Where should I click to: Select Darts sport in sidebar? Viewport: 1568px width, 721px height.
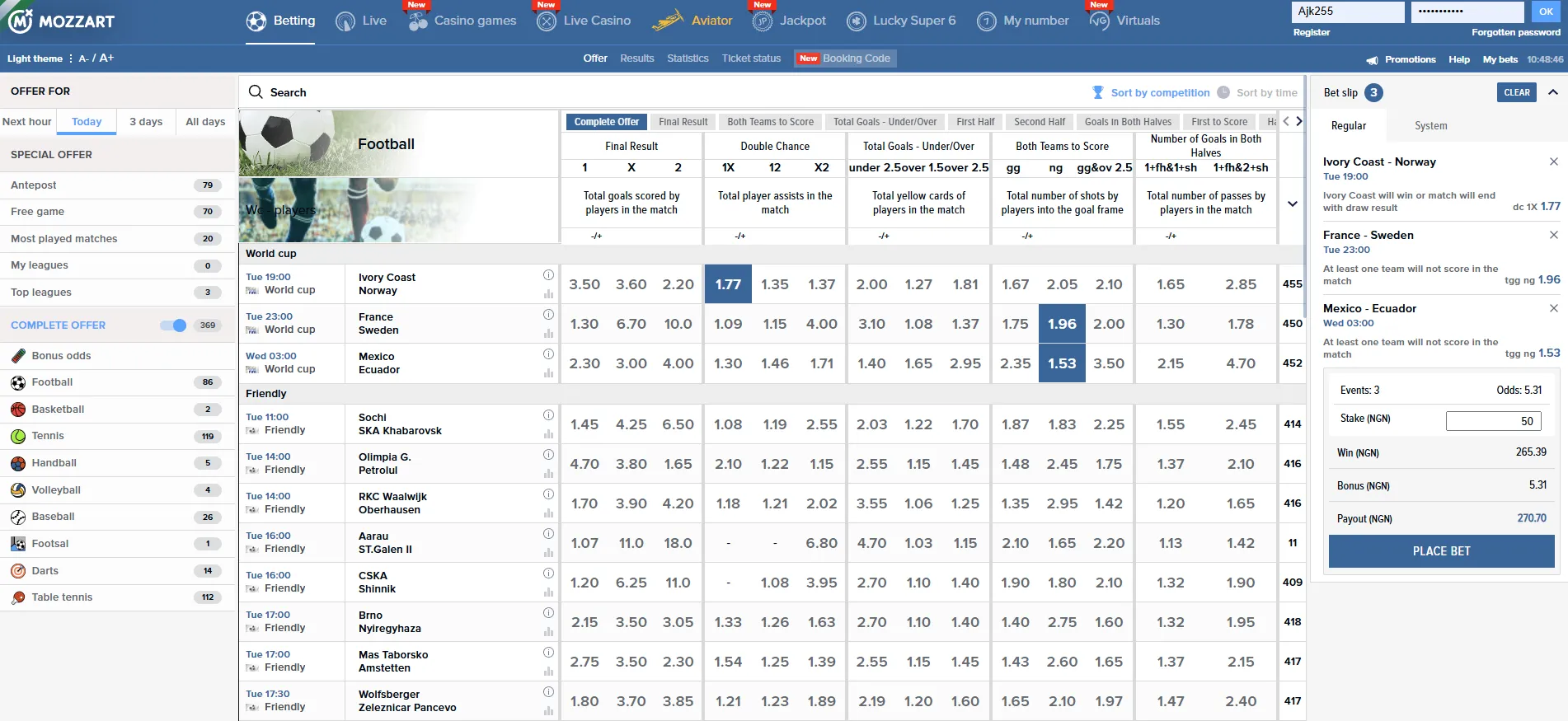[x=118, y=571]
